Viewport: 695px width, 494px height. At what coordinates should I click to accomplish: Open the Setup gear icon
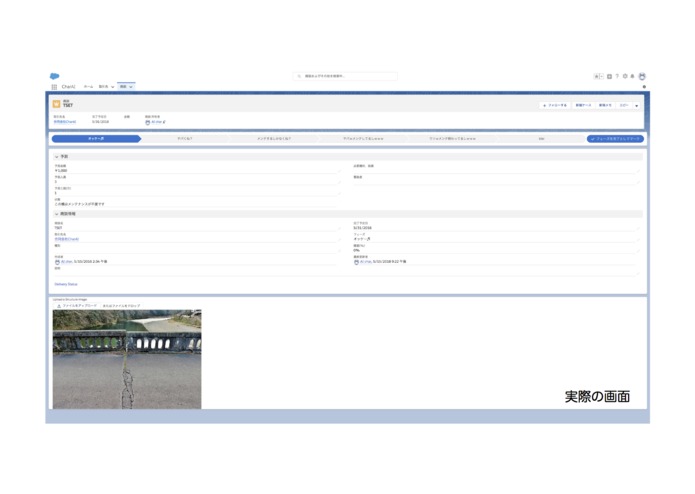[x=625, y=76]
